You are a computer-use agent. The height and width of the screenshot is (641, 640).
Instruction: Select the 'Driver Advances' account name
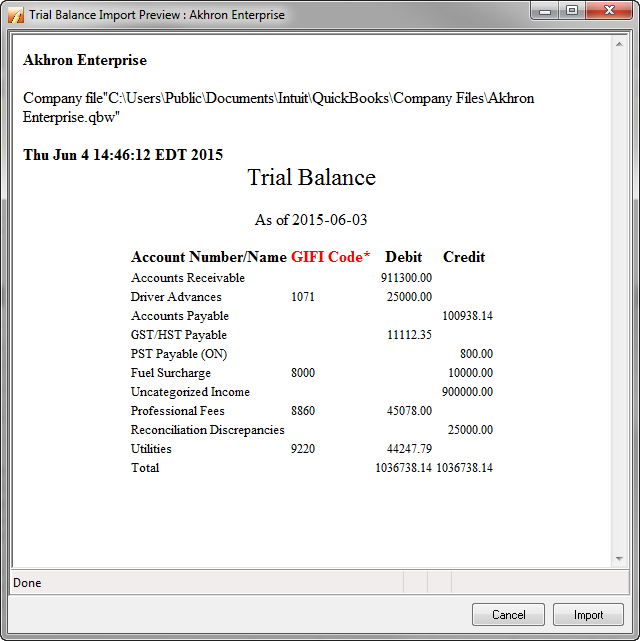pos(176,297)
